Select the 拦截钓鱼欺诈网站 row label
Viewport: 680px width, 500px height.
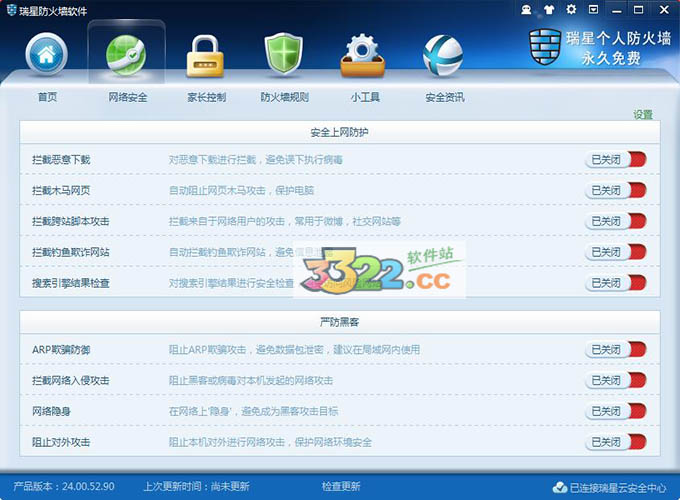pos(70,252)
